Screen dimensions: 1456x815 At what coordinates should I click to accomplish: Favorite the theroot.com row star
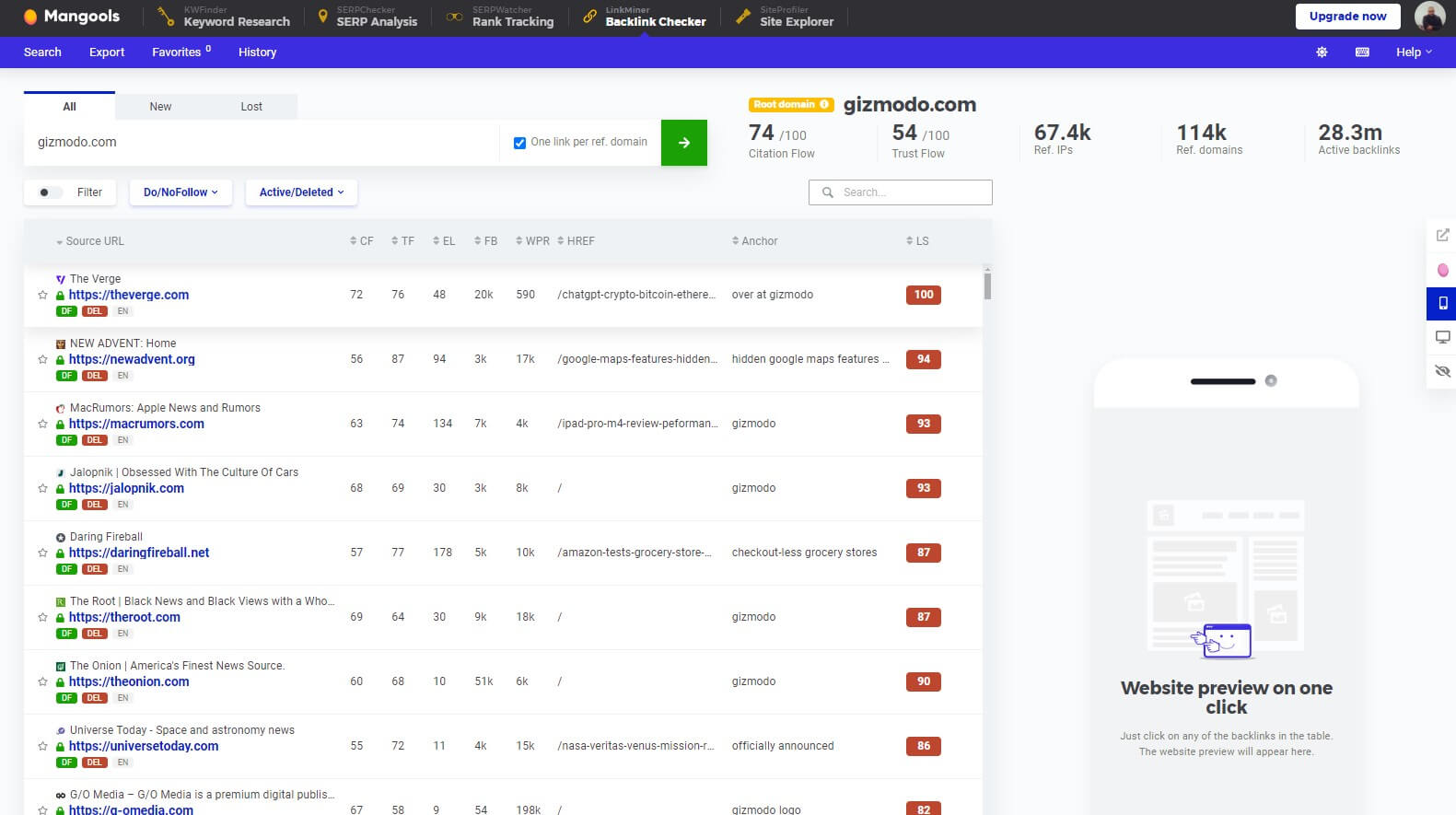click(x=42, y=618)
